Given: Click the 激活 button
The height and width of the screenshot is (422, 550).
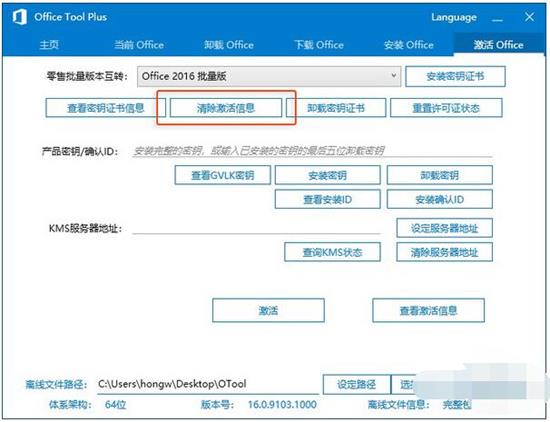Looking at the screenshot, I should coord(268,310).
